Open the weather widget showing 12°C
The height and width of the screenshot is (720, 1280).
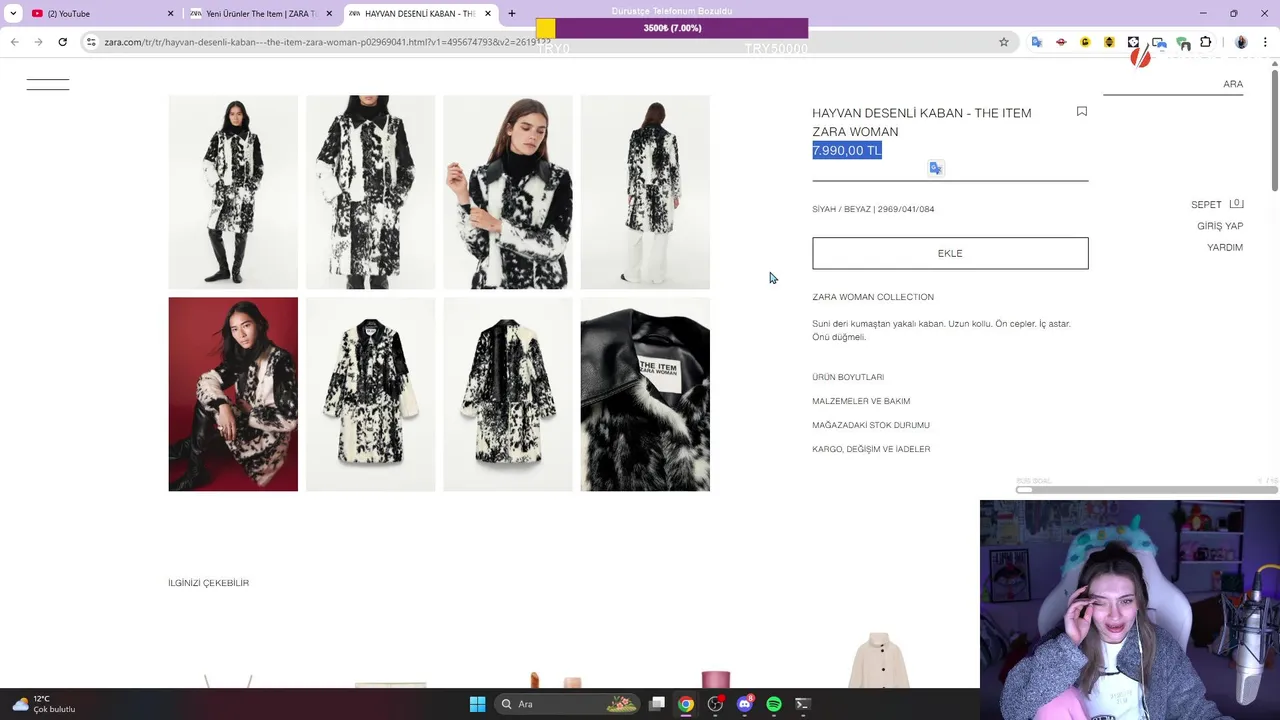tap(43, 704)
